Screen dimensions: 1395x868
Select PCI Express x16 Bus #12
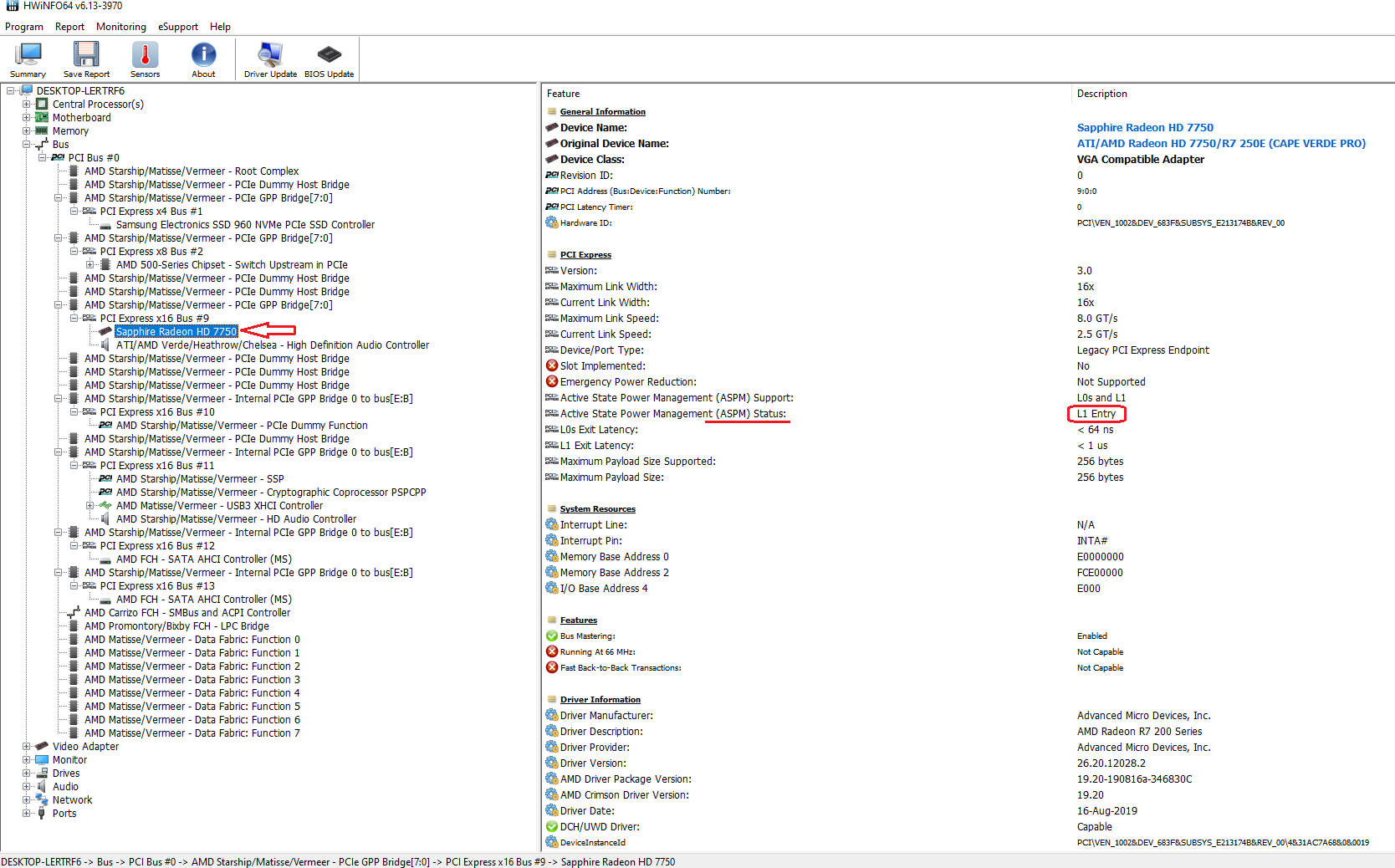(x=157, y=546)
